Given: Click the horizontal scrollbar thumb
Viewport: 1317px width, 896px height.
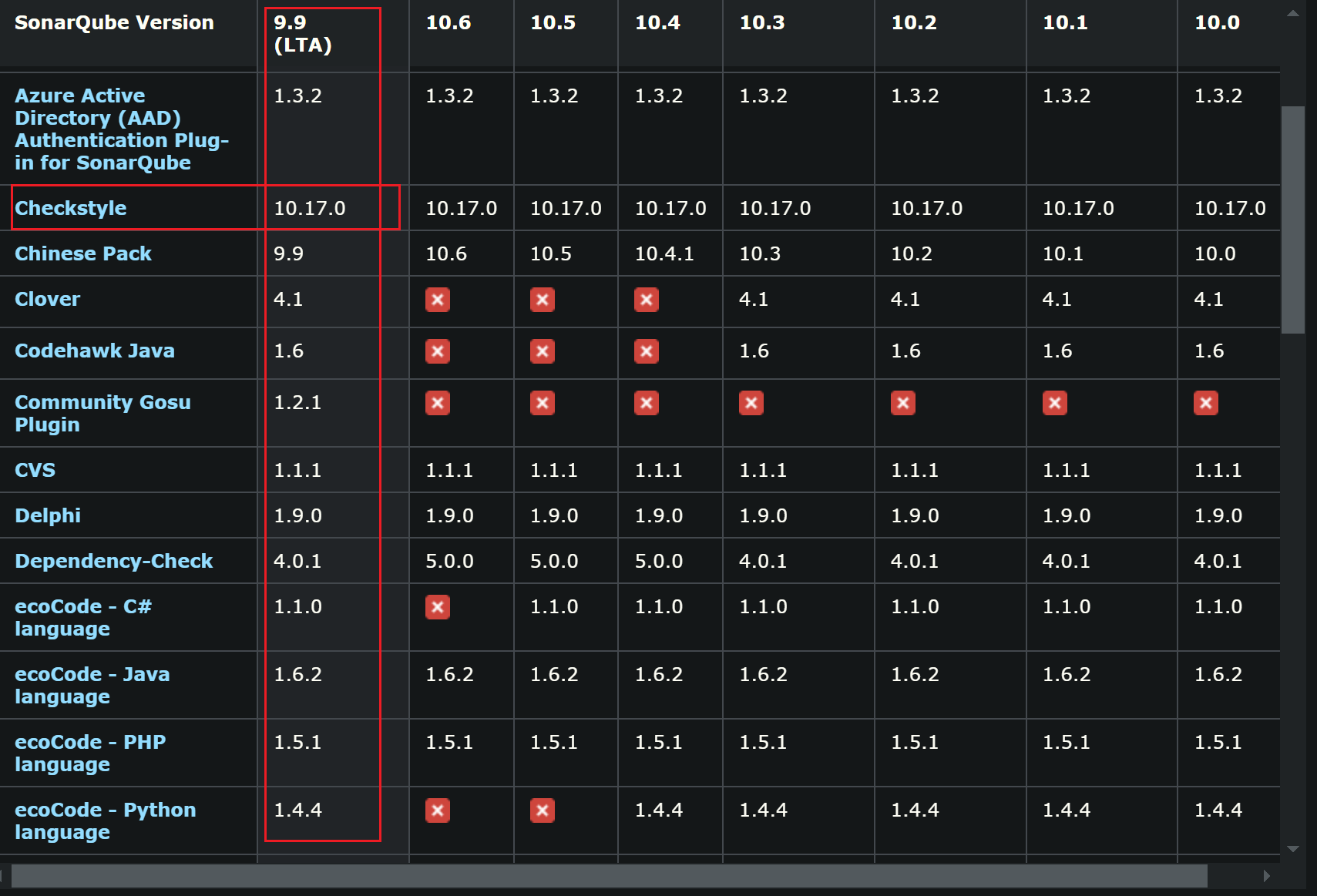Looking at the screenshot, I should point(609,876).
